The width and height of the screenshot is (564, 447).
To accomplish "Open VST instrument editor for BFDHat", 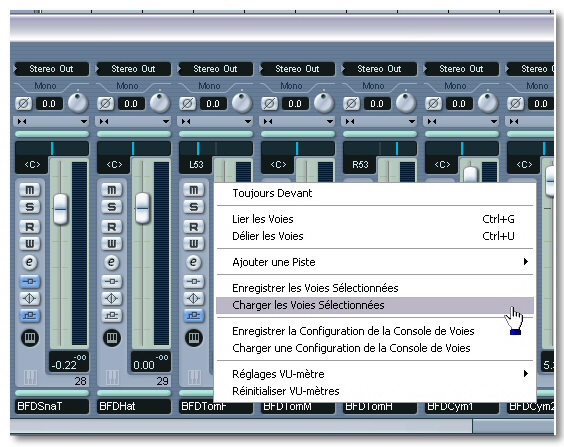I will tap(112, 338).
